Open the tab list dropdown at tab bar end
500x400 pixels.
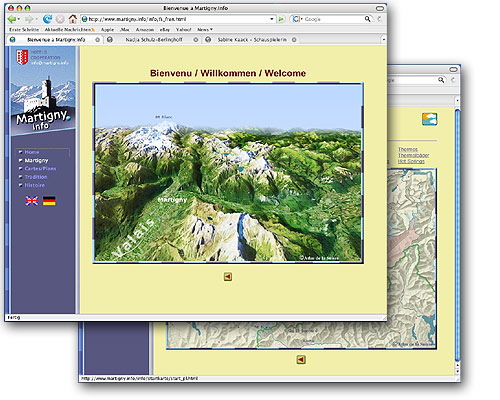(x=384, y=40)
